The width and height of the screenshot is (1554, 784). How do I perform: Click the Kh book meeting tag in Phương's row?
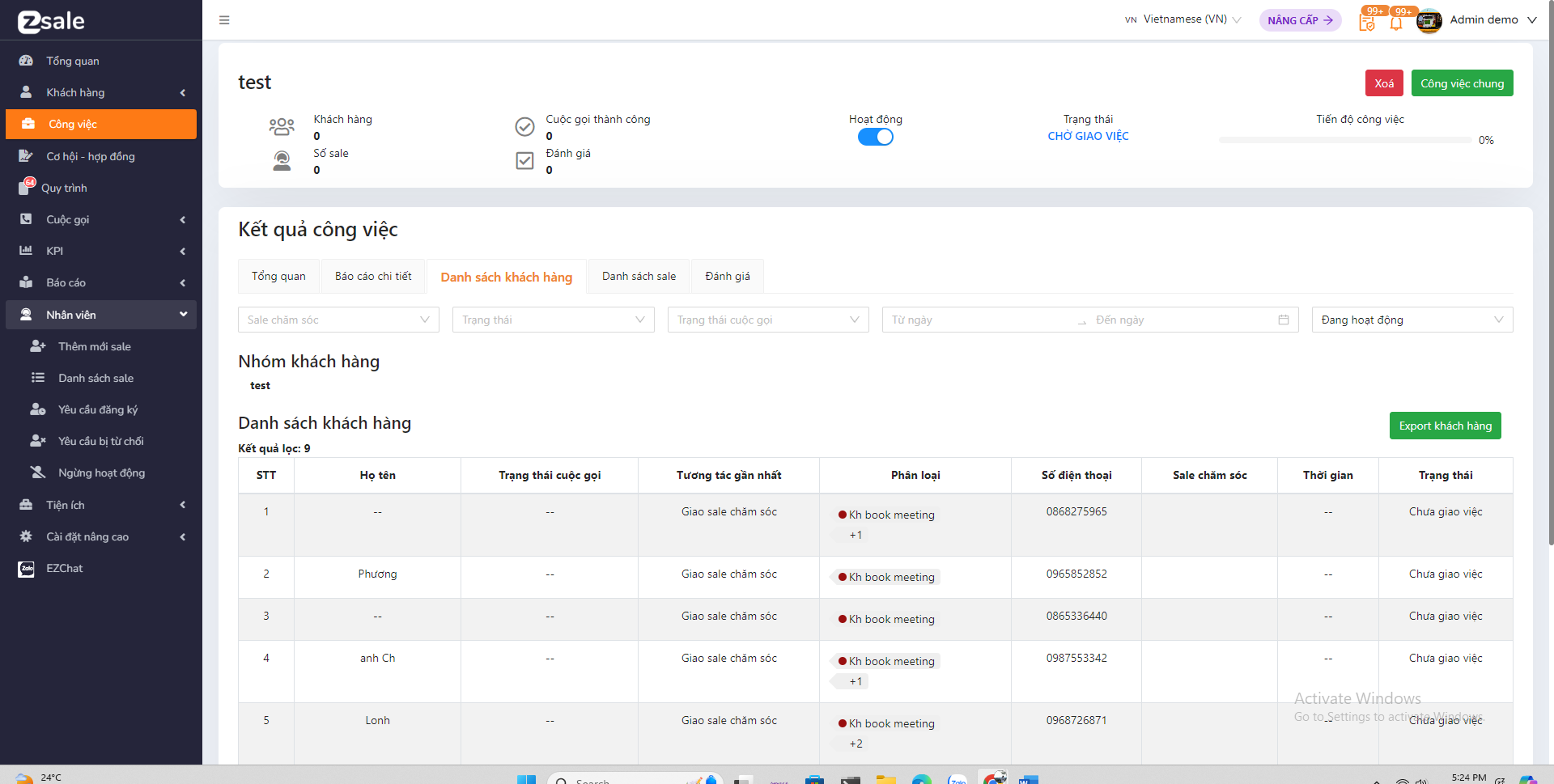pos(886,577)
